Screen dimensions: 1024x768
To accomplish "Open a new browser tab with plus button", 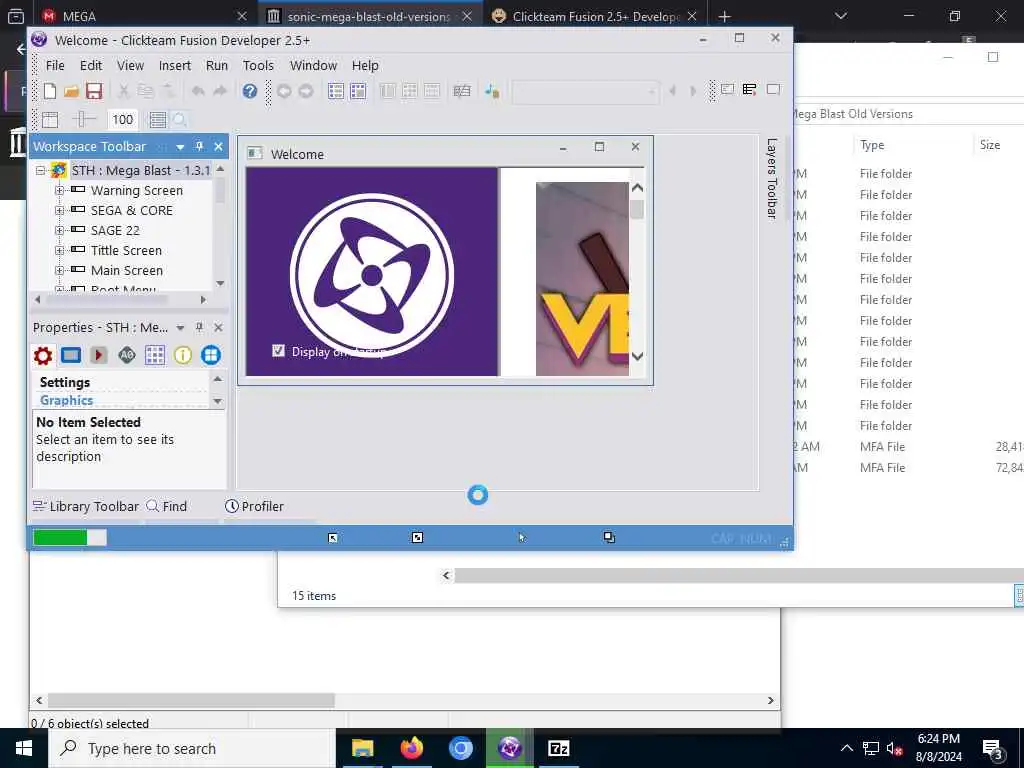I will [x=724, y=16].
